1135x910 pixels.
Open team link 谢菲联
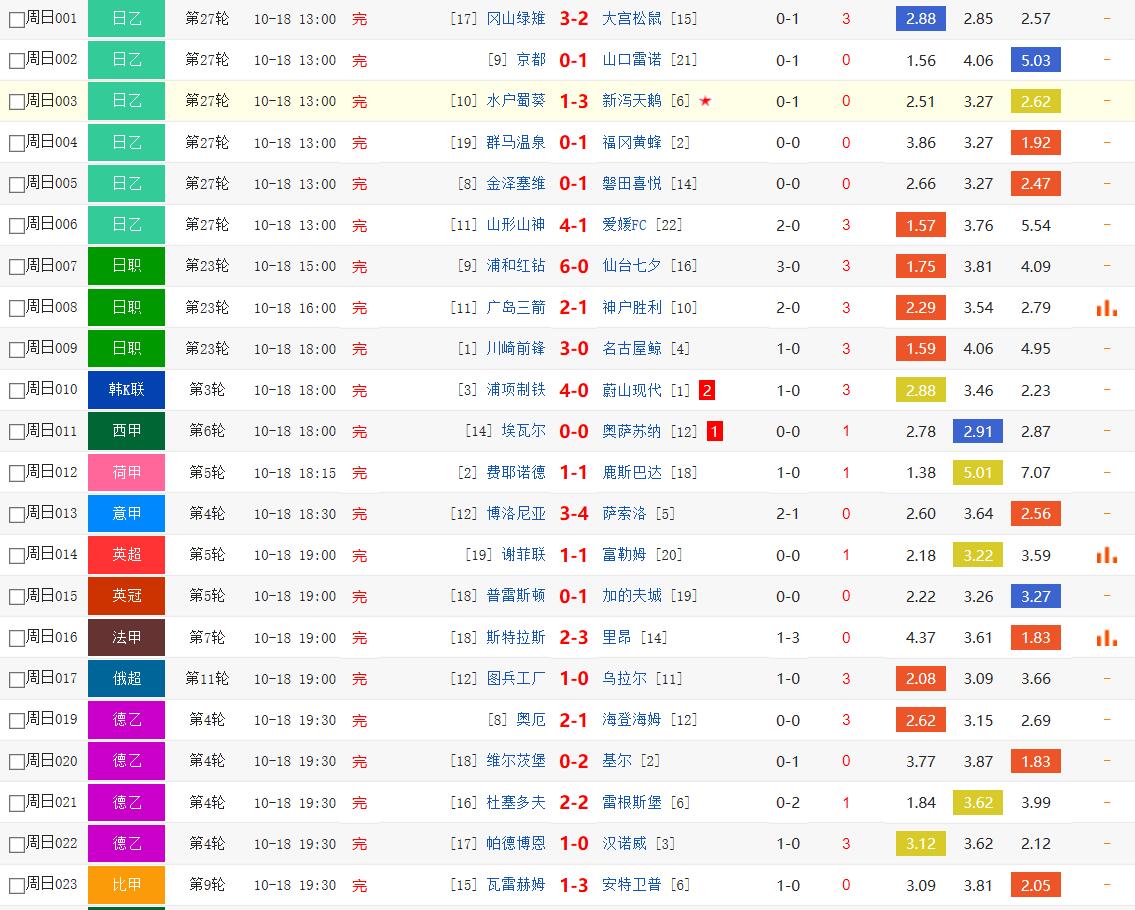pos(523,555)
